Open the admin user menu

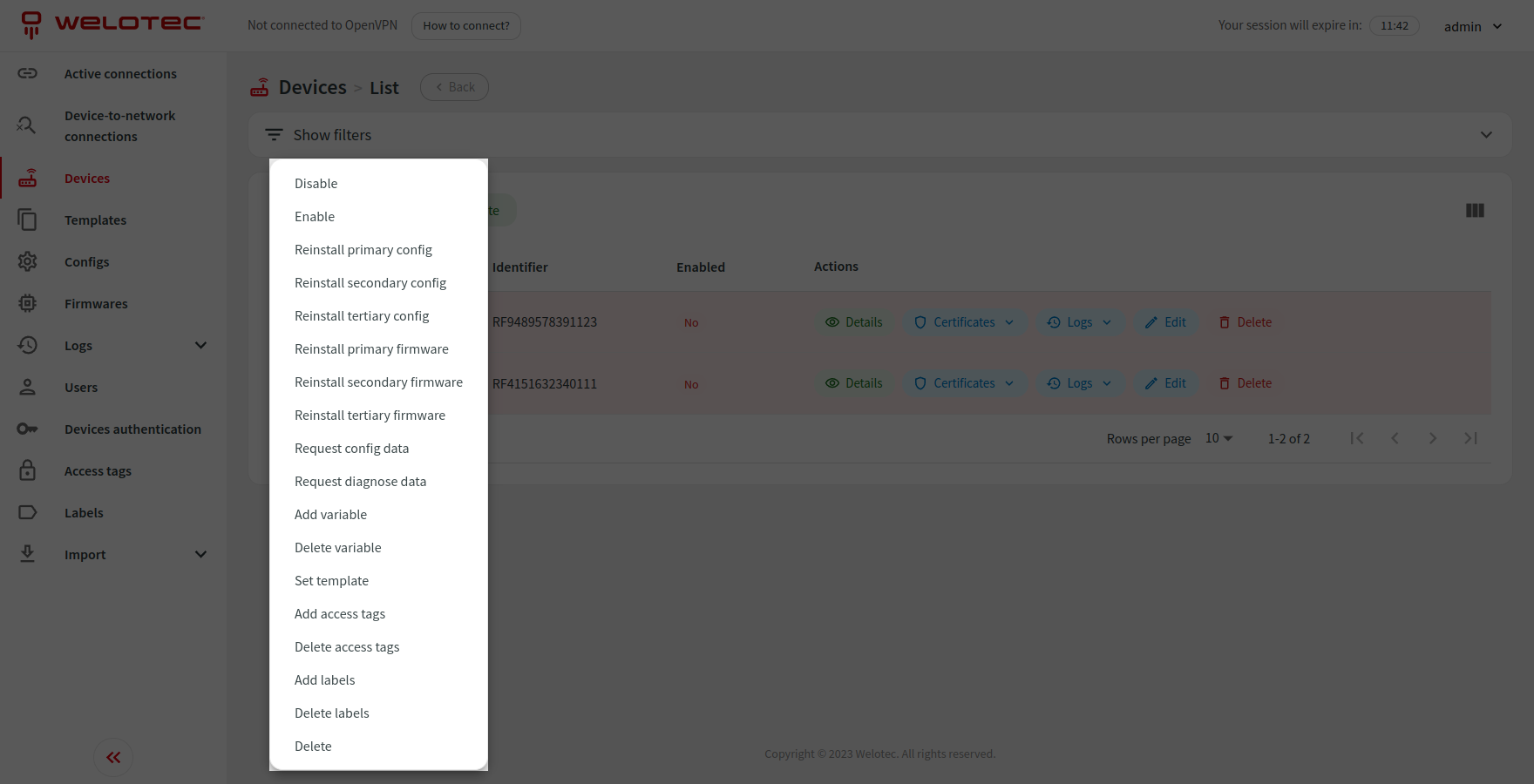[x=1473, y=26]
